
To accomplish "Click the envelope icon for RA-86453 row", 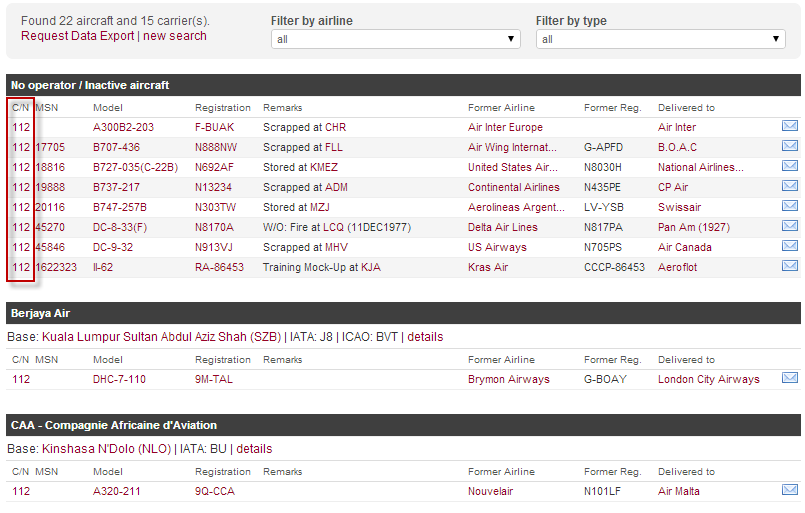I will (789, 266).
